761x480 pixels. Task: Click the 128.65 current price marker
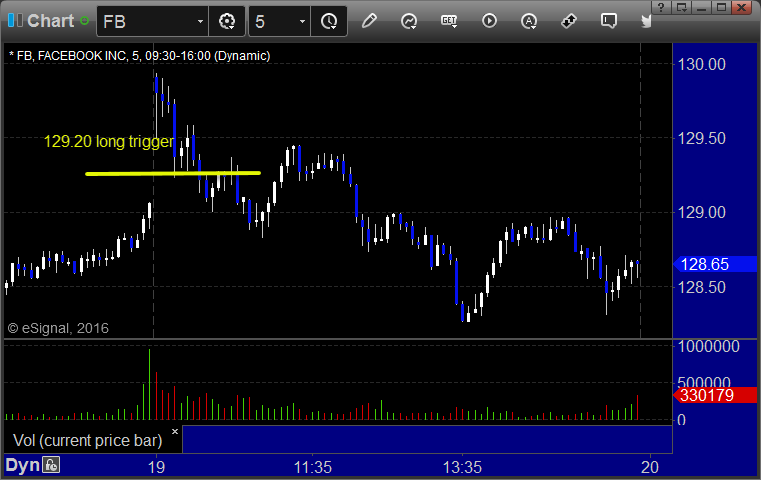click(715, 265)
